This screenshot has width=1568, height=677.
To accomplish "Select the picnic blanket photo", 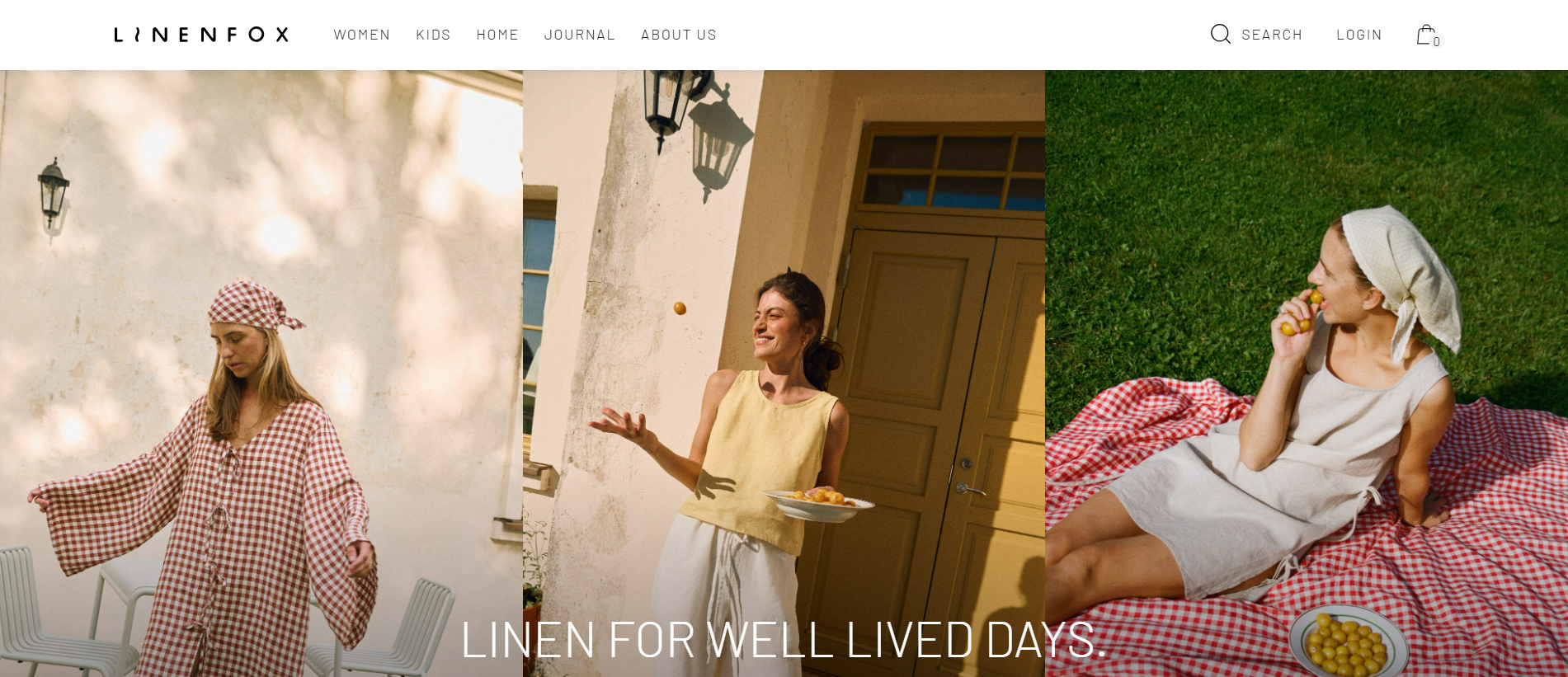I will pos(1307,374).
